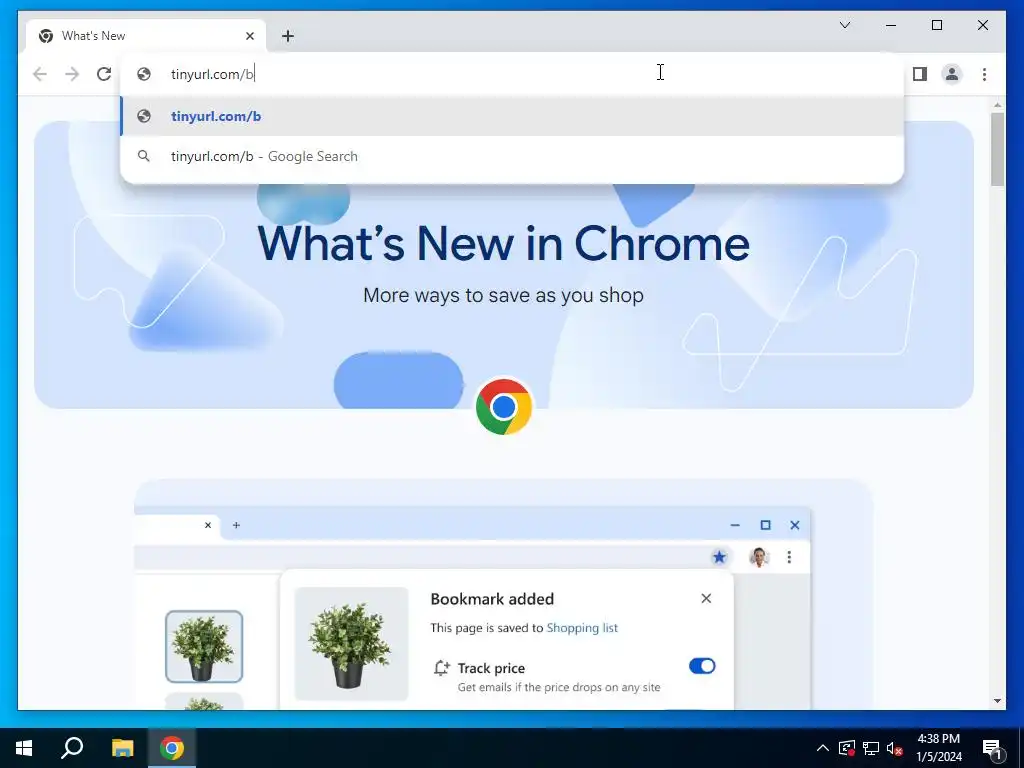Image resolution: width=1024 pixels, height=768 pixels.
Task: Open the Shopping list link
Action: click(x=582, y=628)
